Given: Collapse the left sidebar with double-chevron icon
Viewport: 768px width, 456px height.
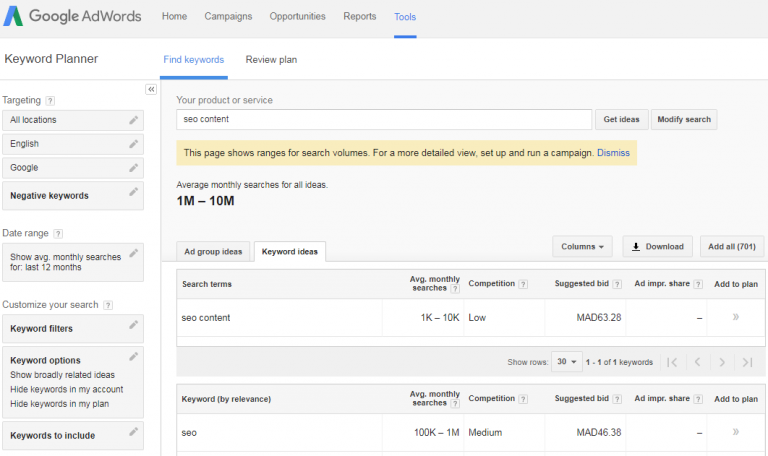Looking at the screenshot, I should coord(151,89).
